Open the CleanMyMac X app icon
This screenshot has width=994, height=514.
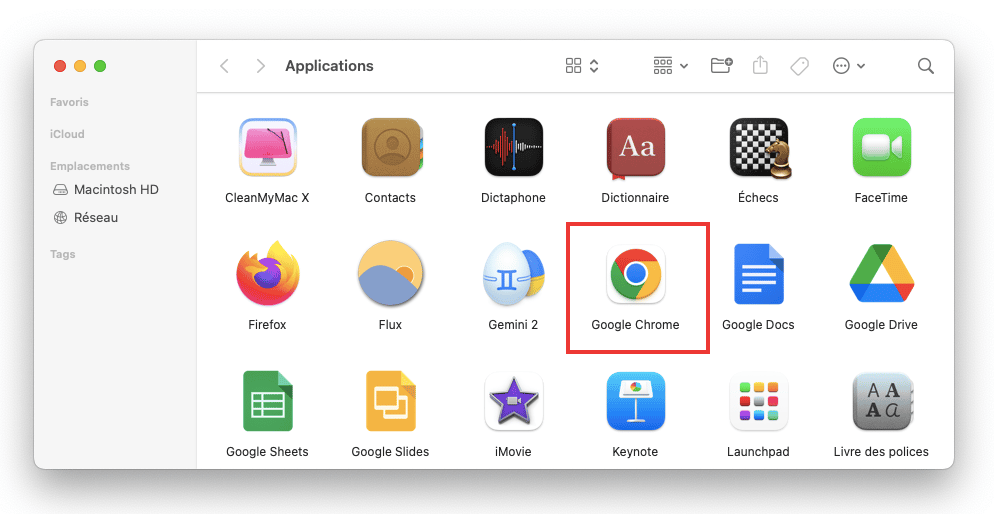pos(268,147)
